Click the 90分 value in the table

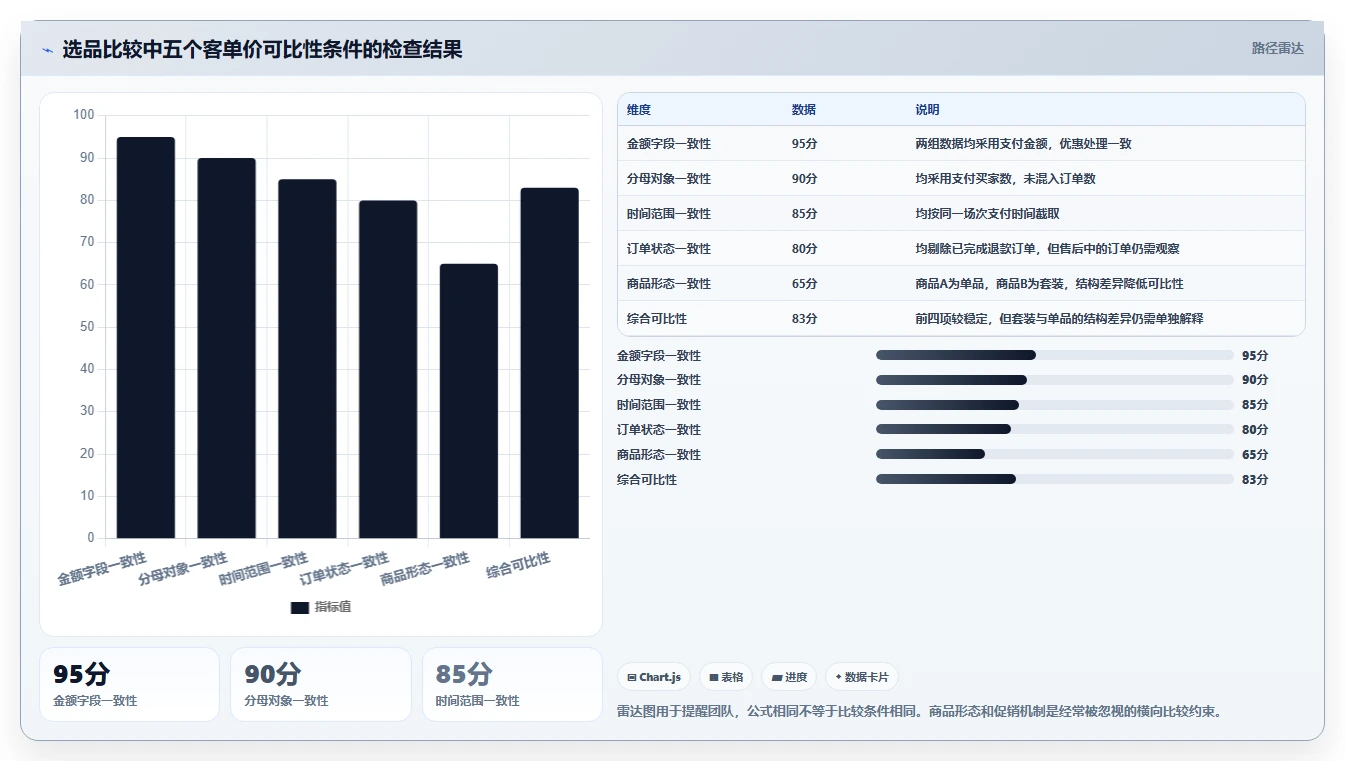point(804,179)
